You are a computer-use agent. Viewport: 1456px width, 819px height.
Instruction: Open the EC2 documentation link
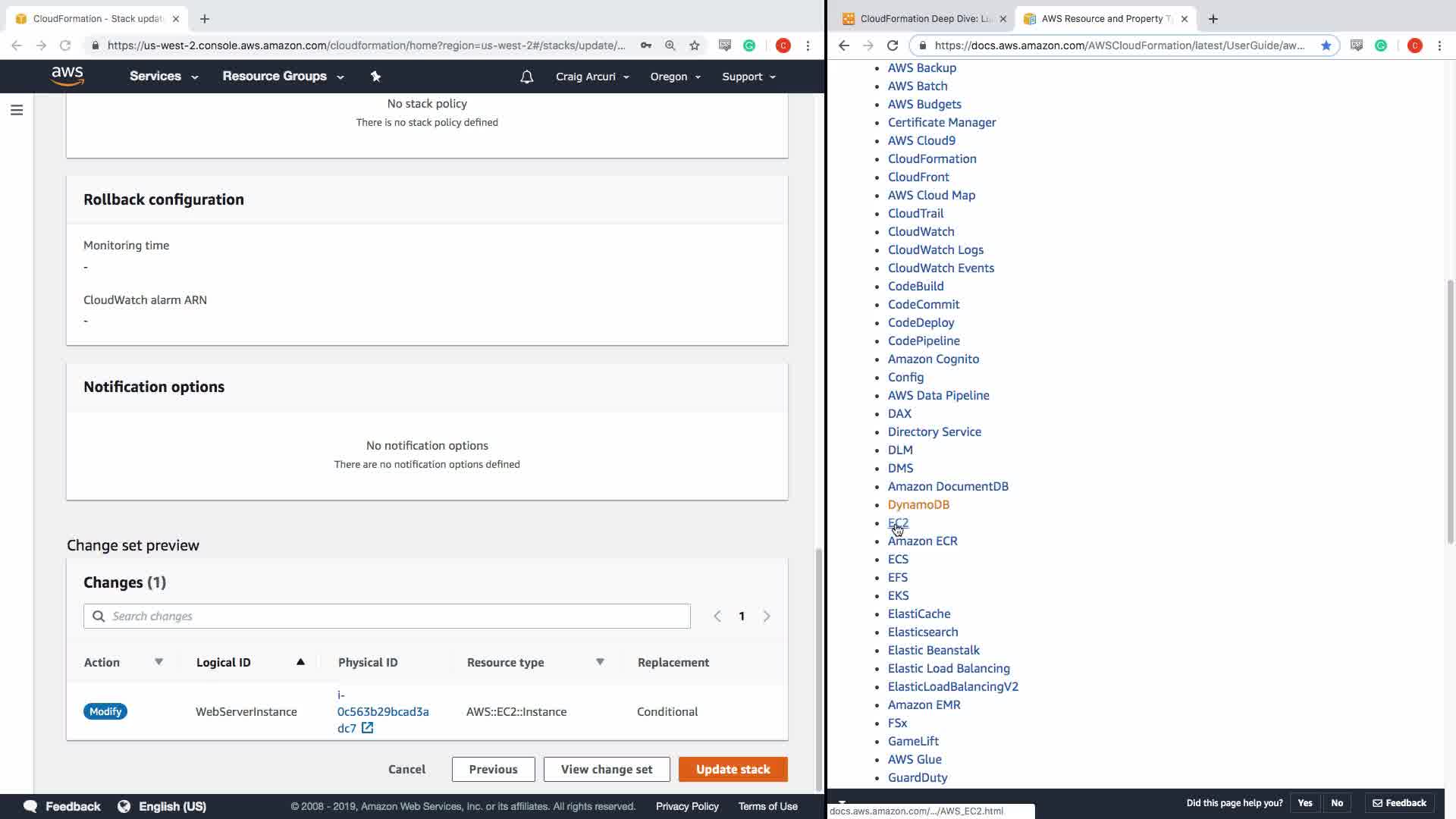tap(898, 522)
